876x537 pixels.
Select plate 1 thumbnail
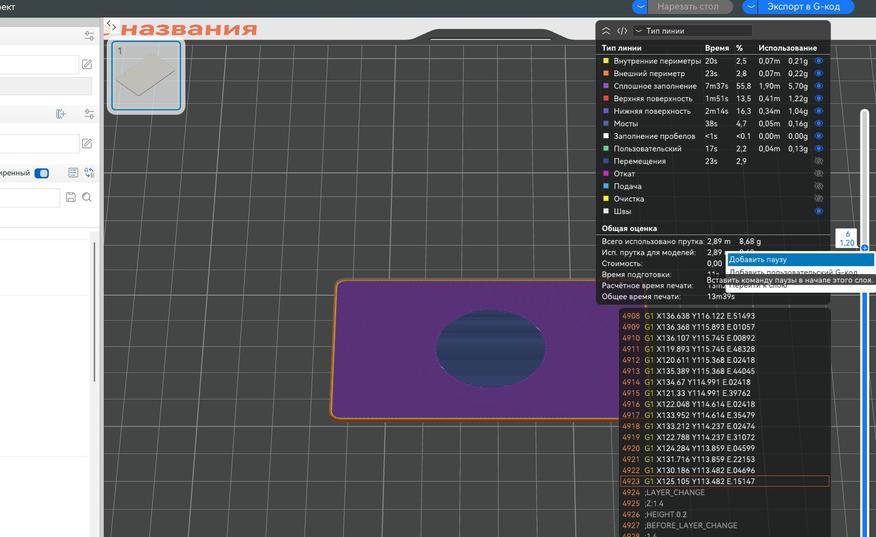click(145, 76)
